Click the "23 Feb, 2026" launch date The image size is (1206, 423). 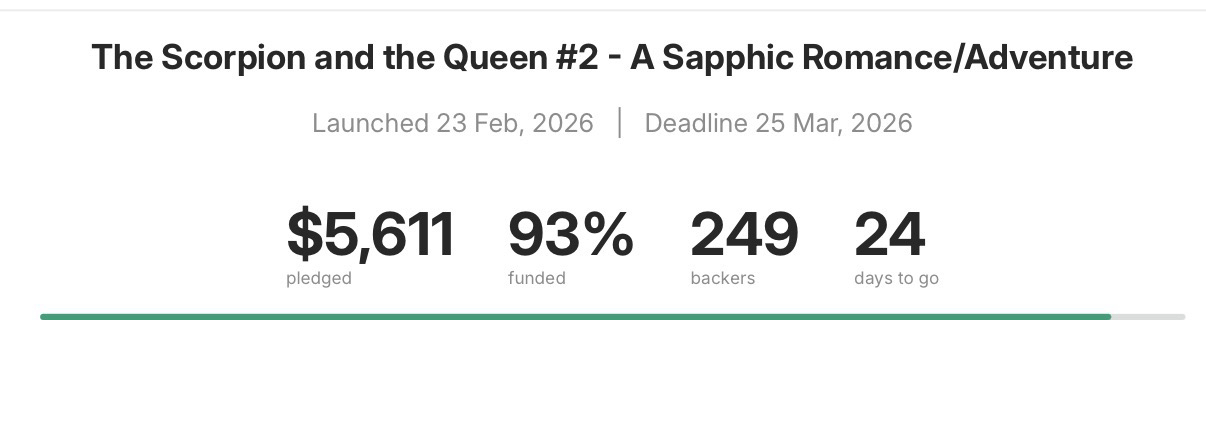(515, 123)
